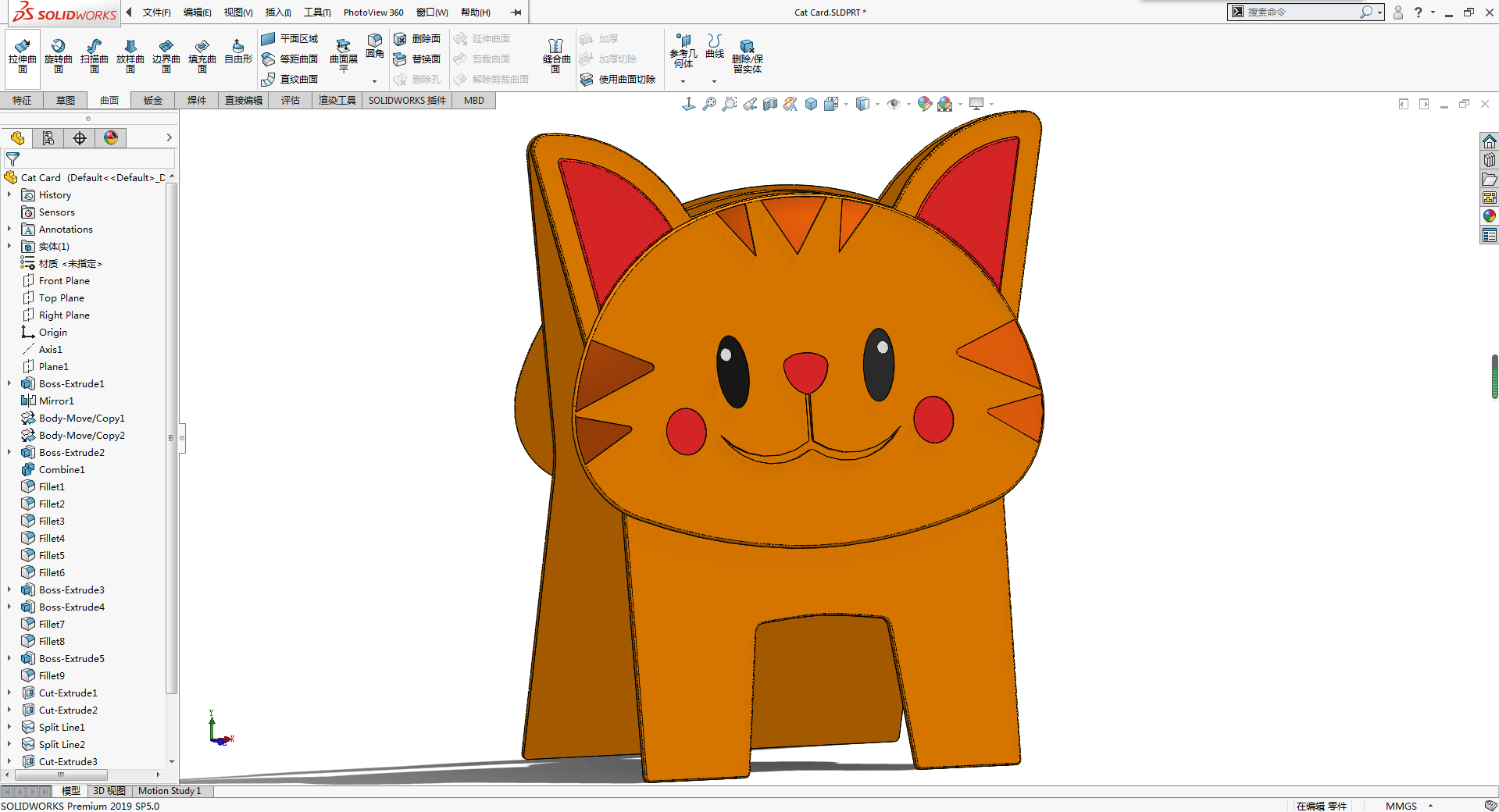Toggle the menu bar pin icon
This screenshot has height=812, width=1499.
(516, 12)
